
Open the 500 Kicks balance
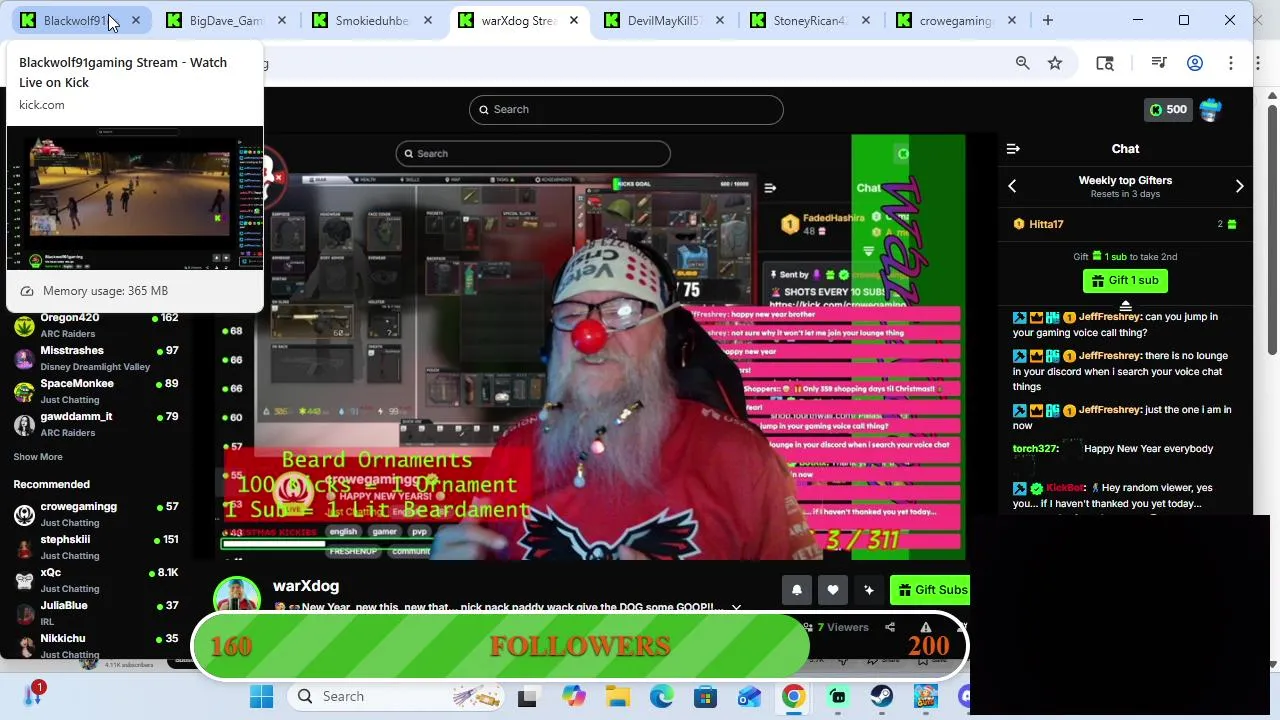click(x=1168, y=110)
